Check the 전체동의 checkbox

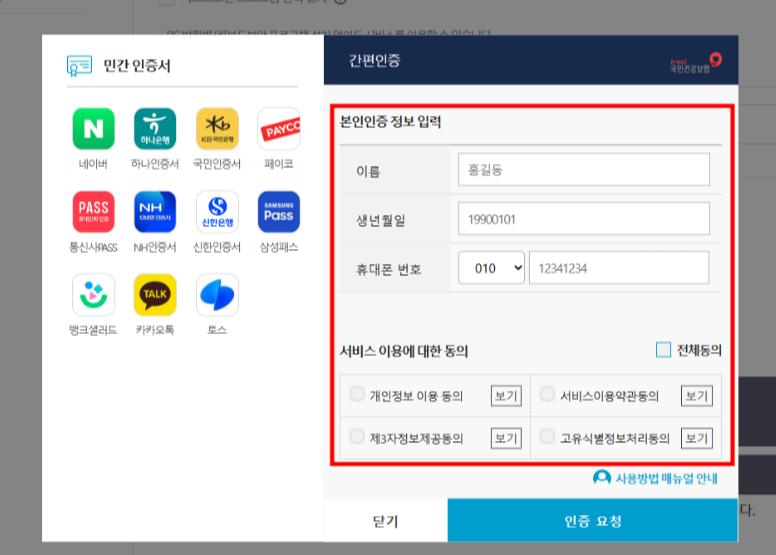point(663,350)
